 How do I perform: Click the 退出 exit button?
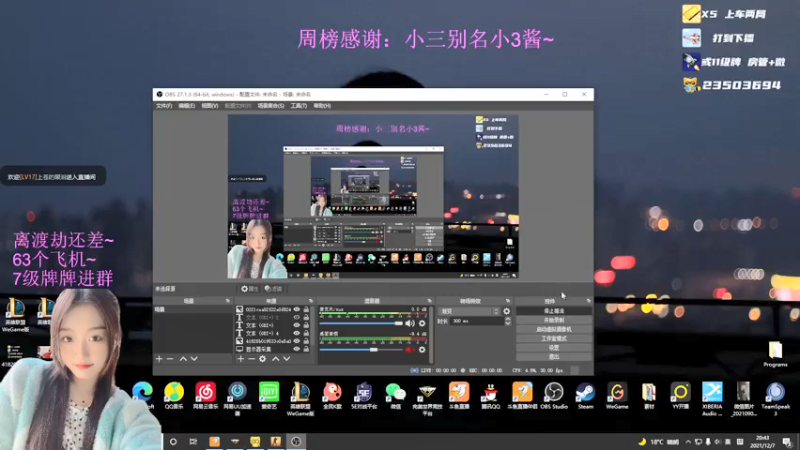click(554, 357)
